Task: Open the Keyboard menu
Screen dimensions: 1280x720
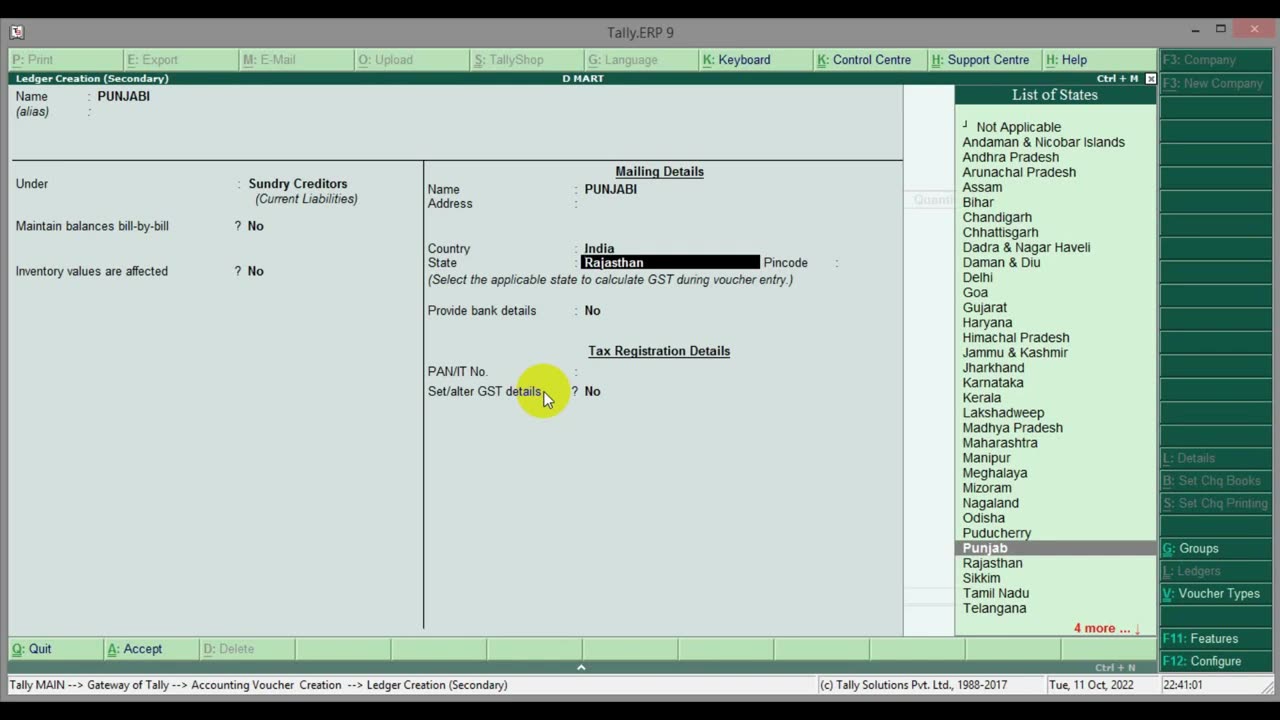Action: (x=756, y=60)
